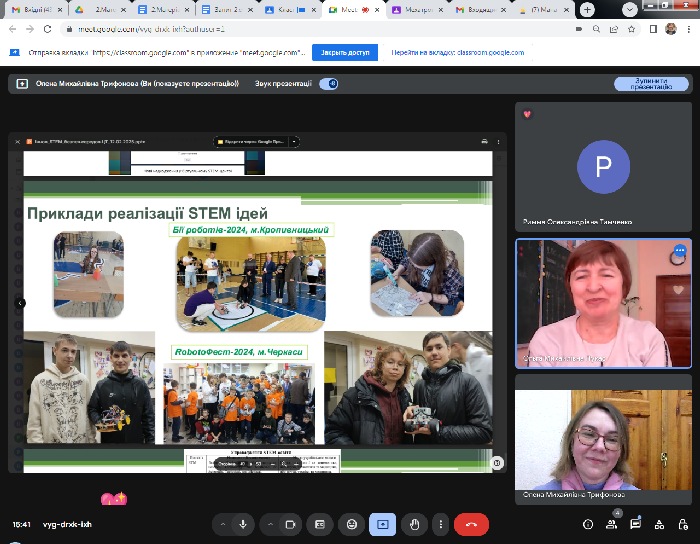This screenshot has height=544, width=700.
Task: Open the participants people panel
Action: pyautogui.click(x=611, y=523)
